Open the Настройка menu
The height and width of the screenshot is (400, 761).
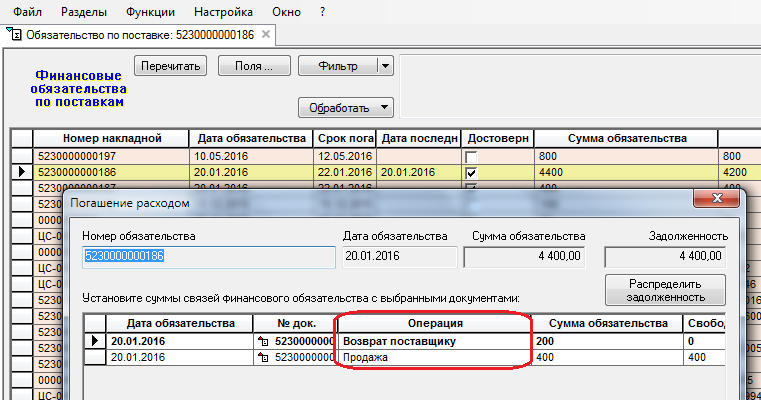tap(223, 12)
